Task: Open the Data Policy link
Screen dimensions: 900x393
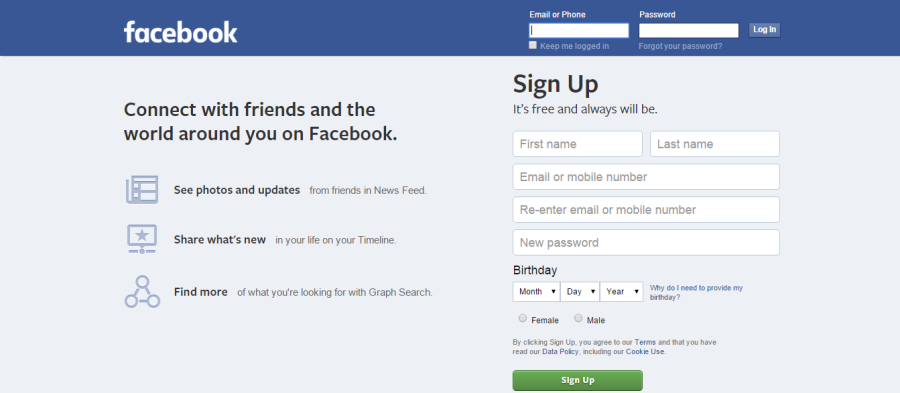Action: [560, 352]
